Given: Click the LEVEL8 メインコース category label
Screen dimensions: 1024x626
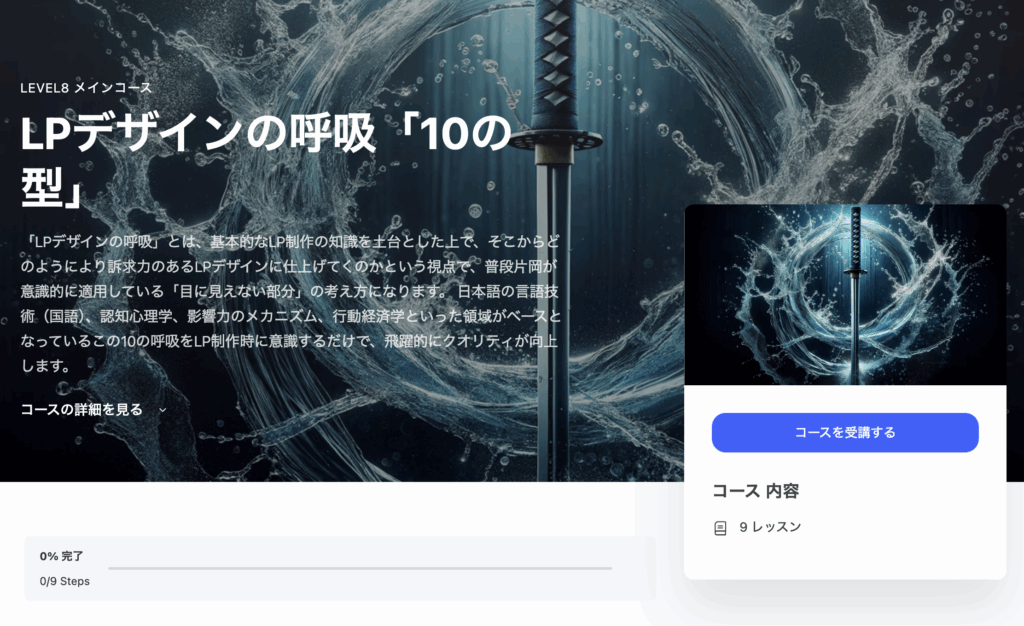Looking at the screenshot, I should (x=86, y=87).
